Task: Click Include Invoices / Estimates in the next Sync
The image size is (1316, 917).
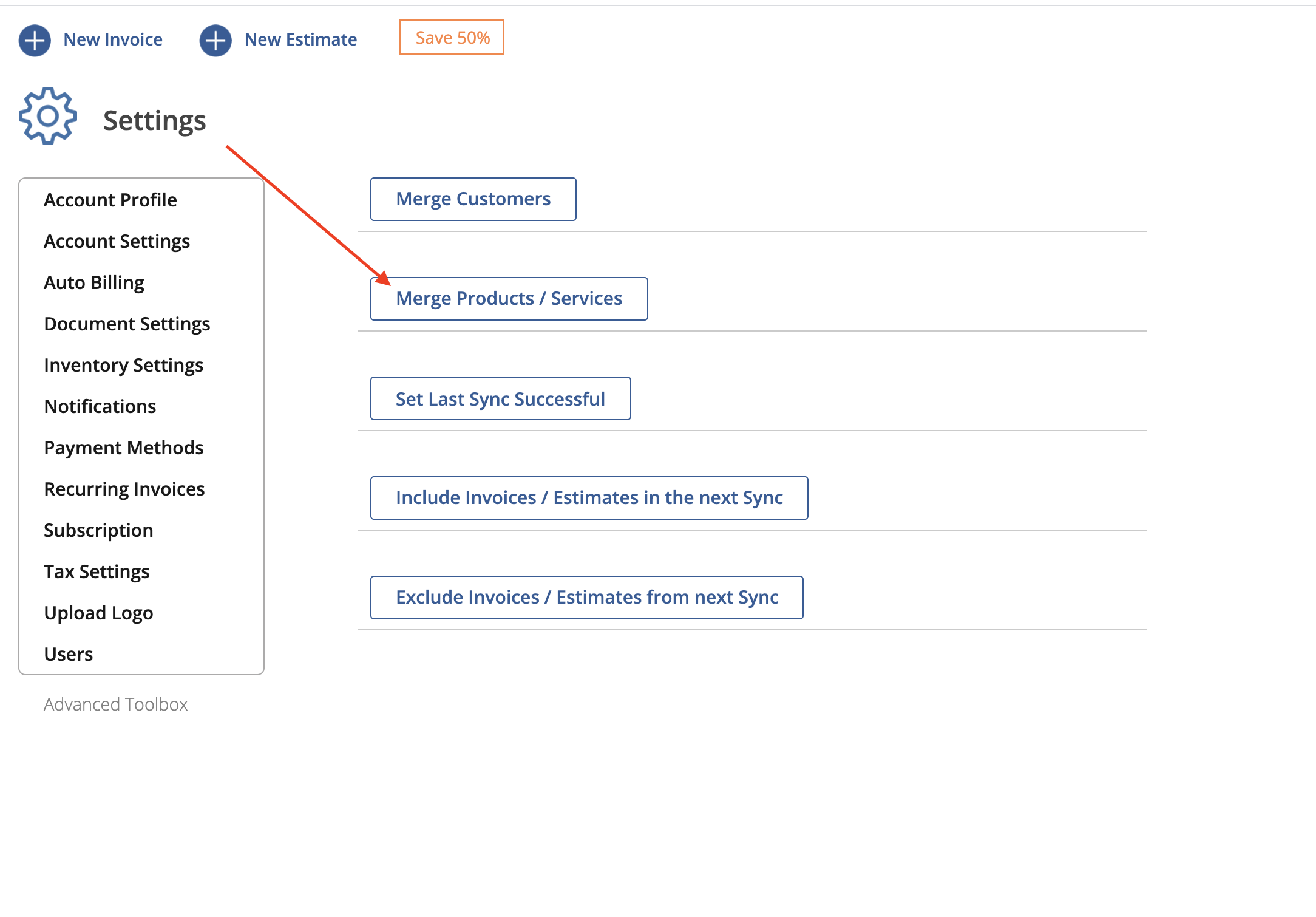Action: (x=589, y=497)
